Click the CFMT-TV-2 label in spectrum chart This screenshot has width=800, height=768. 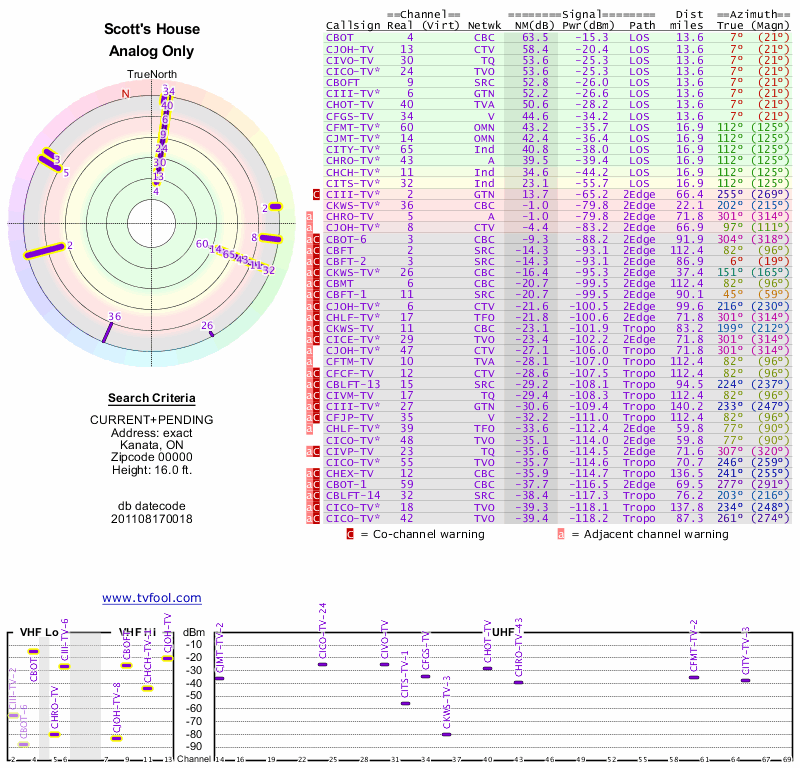pos(693,647)
